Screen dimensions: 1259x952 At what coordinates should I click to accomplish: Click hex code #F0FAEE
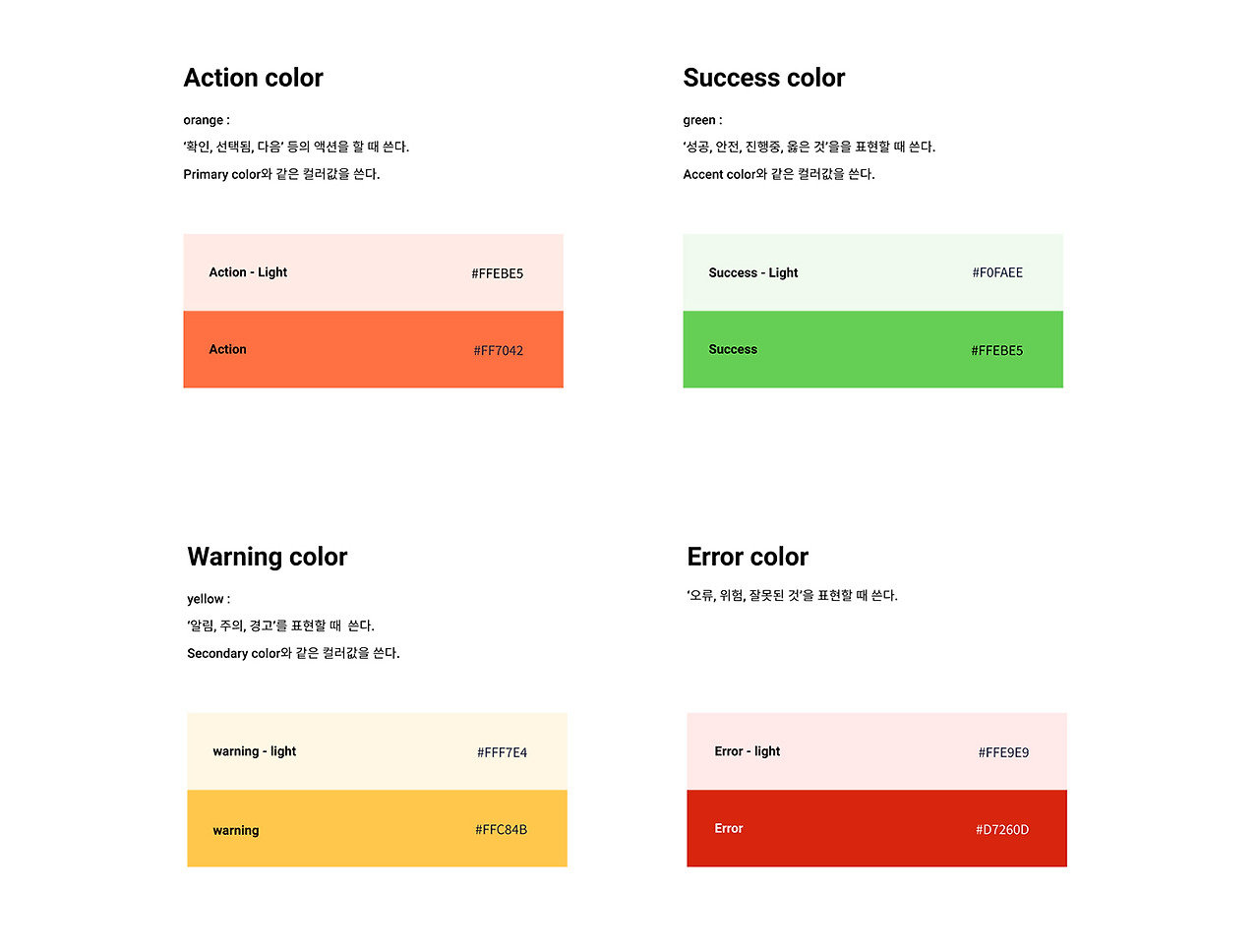(x=997, y=272)
